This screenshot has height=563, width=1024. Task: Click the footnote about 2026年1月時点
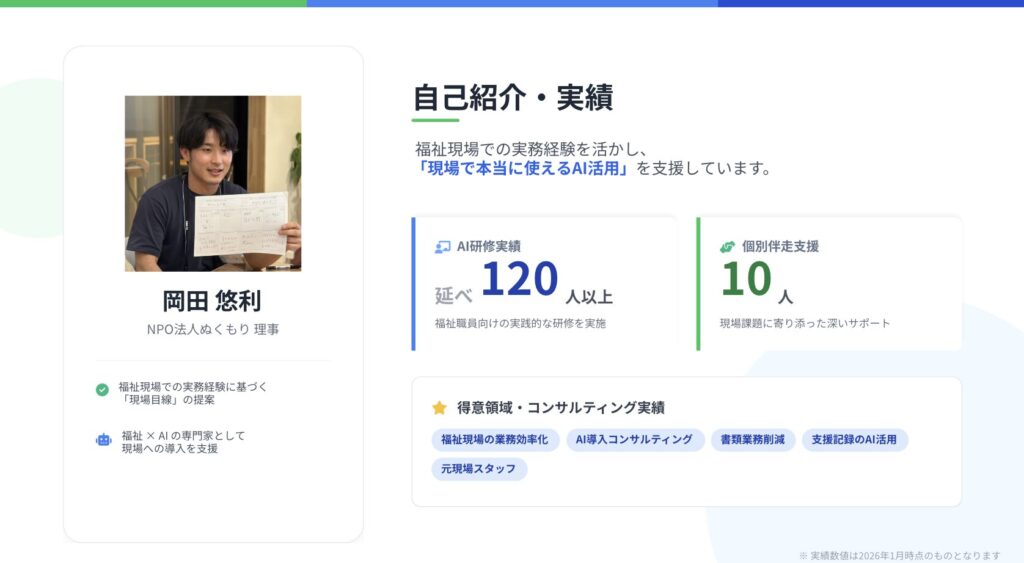point(899,555)
